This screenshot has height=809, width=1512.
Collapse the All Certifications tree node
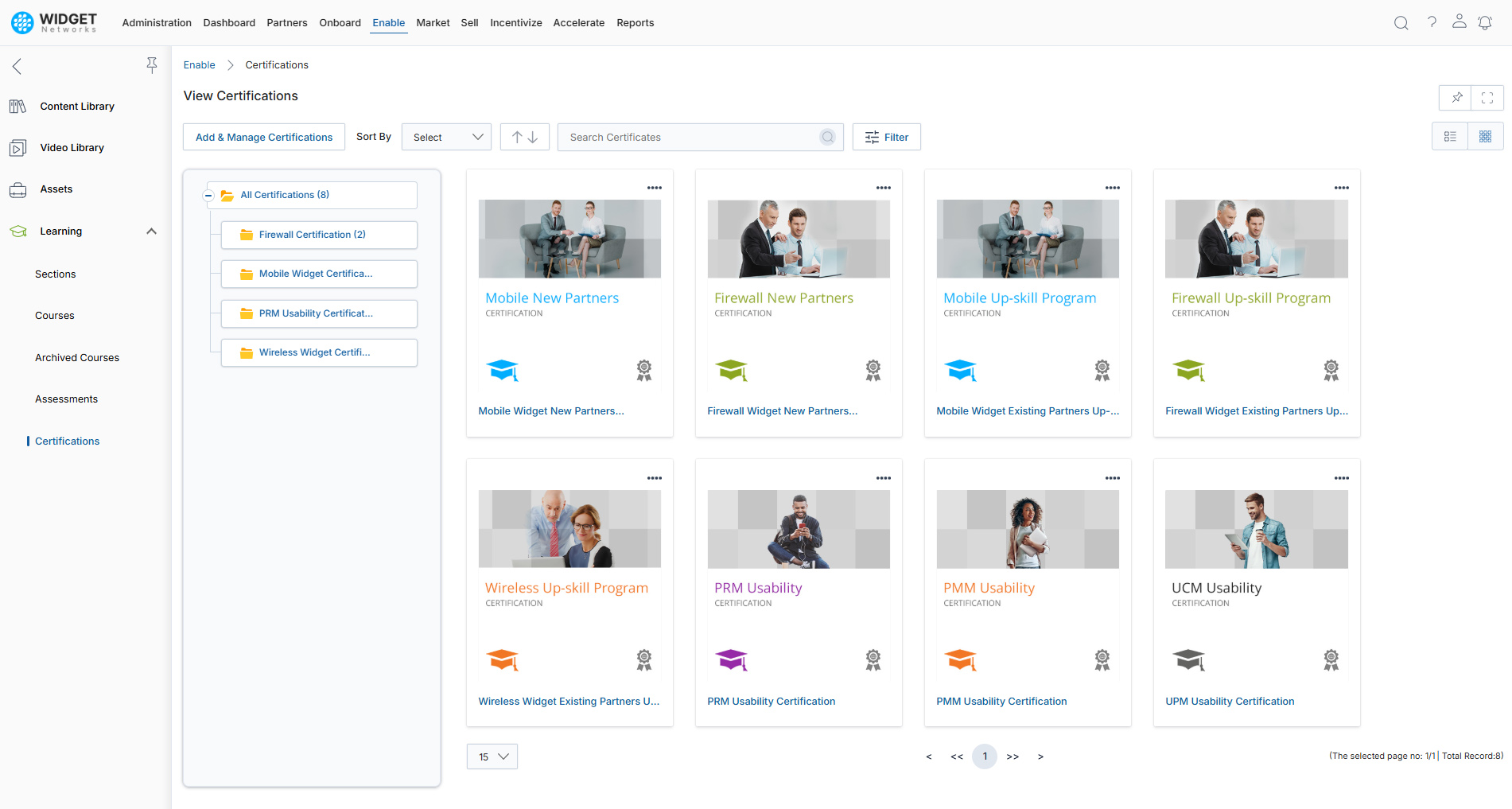(x=208, y=195)
